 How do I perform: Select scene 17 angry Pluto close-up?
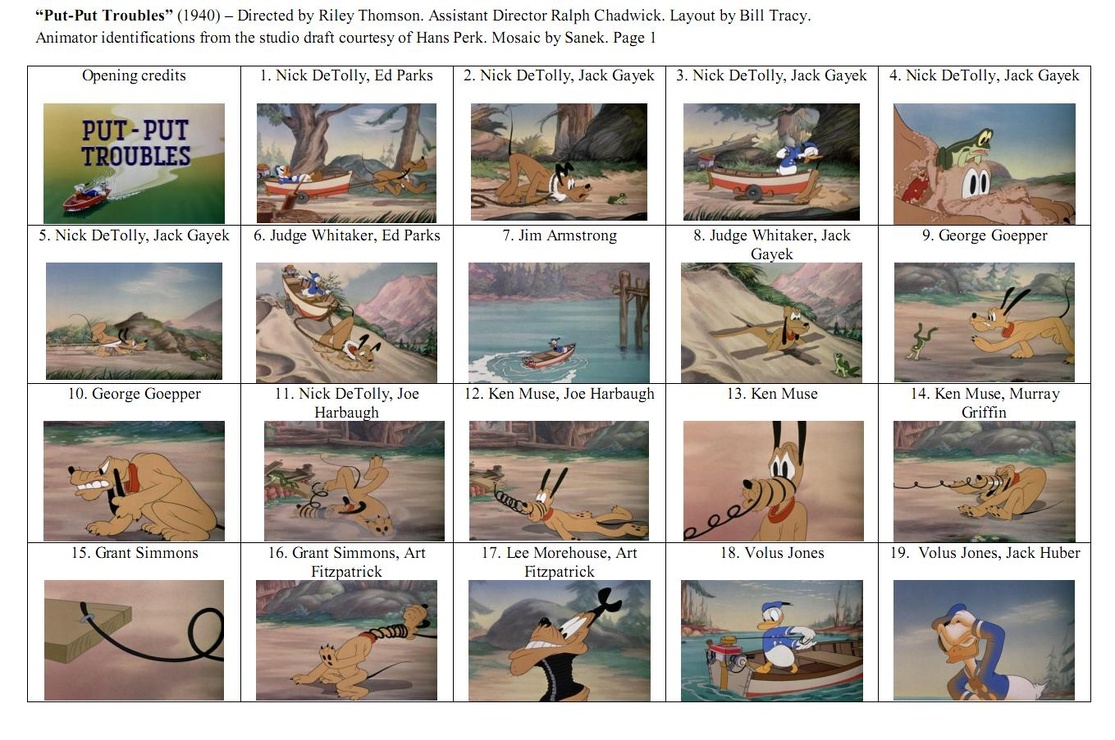point(559,640)
